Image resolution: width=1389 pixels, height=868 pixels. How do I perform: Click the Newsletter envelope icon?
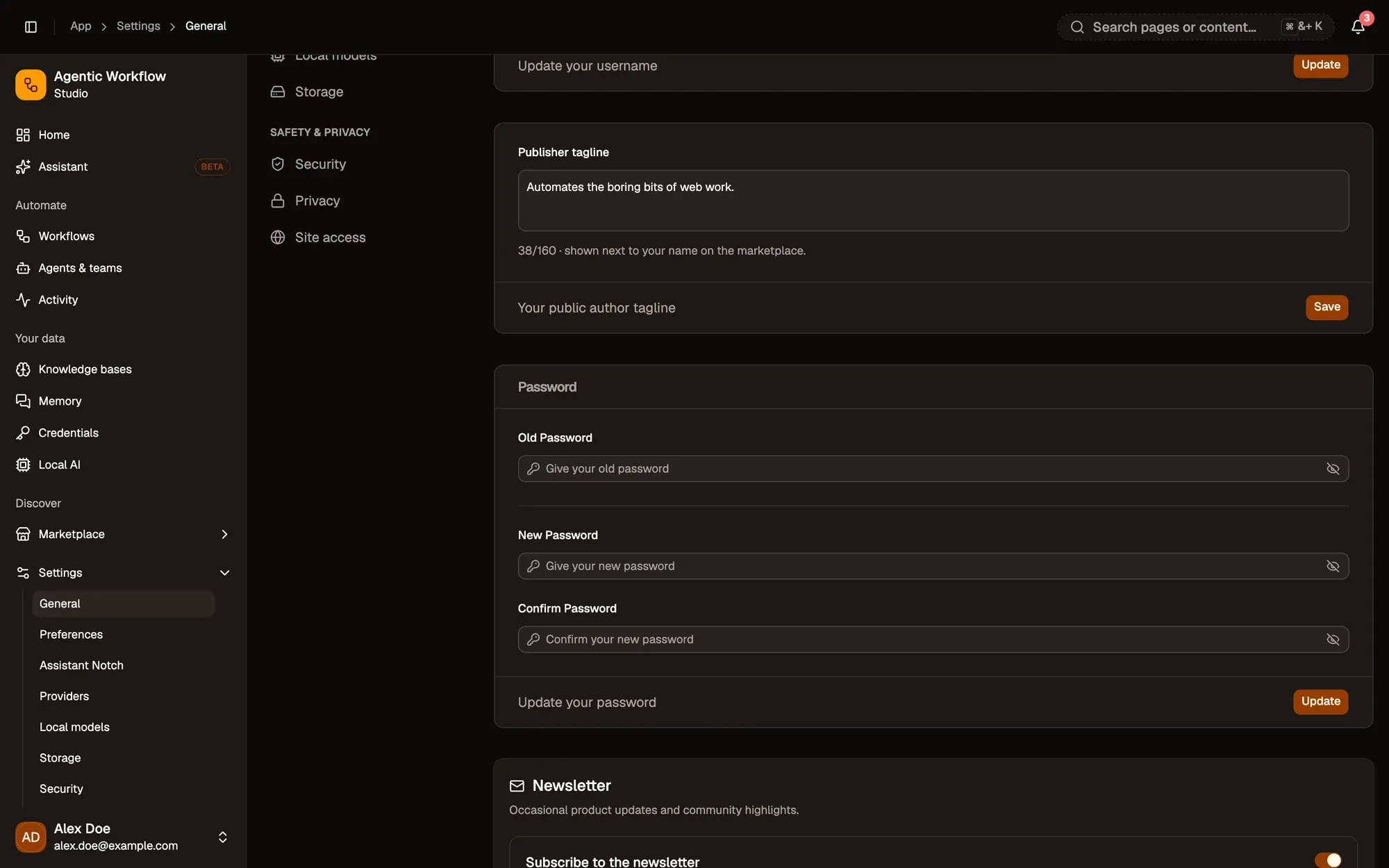(517, 786)
